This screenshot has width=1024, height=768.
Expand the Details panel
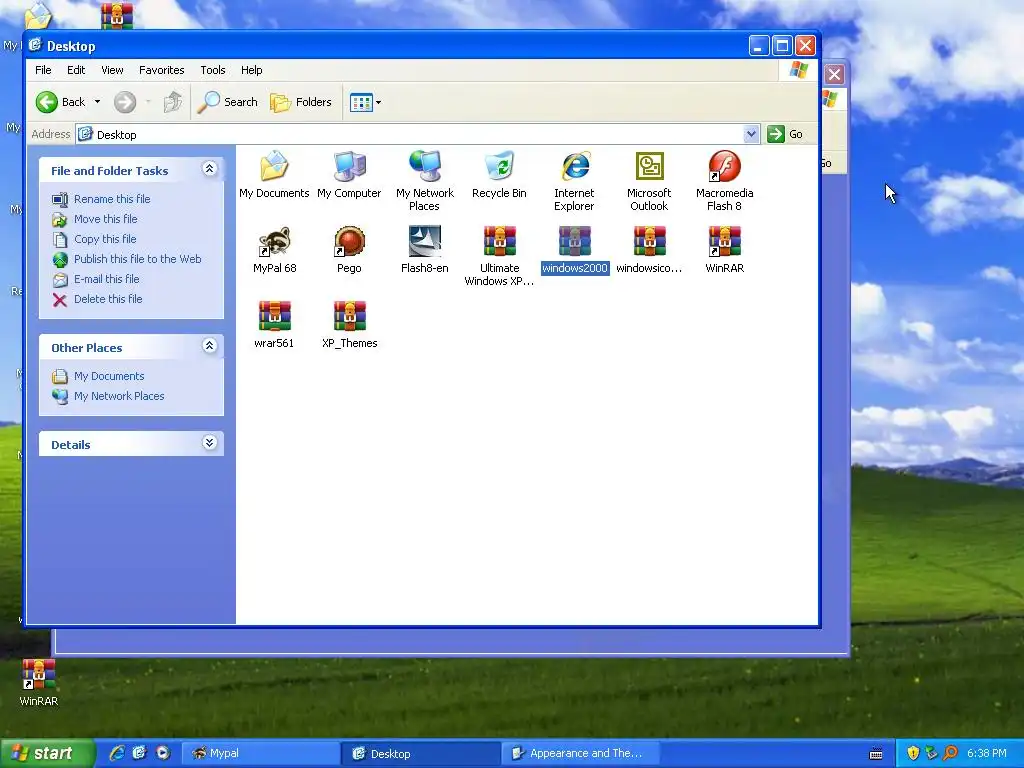tap(209, 443)
